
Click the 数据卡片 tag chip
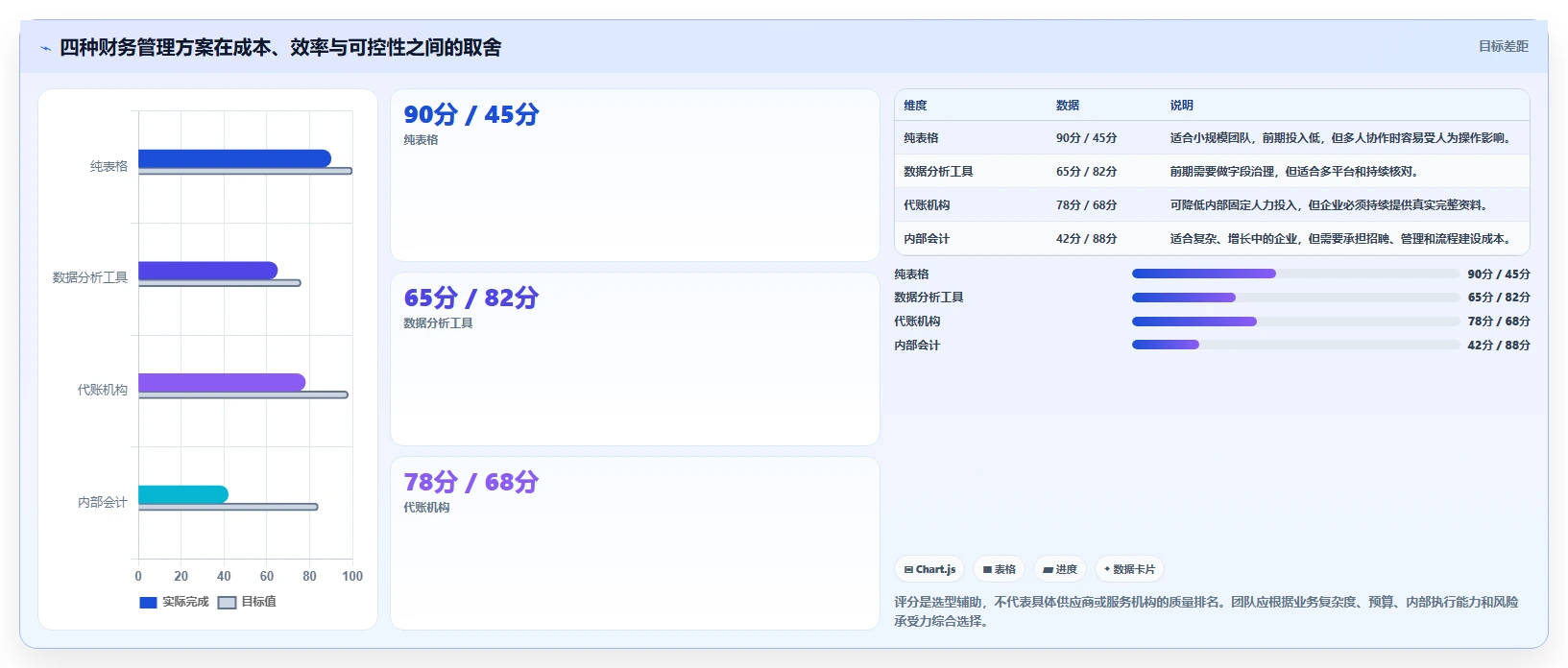[x=1129, y=569]
